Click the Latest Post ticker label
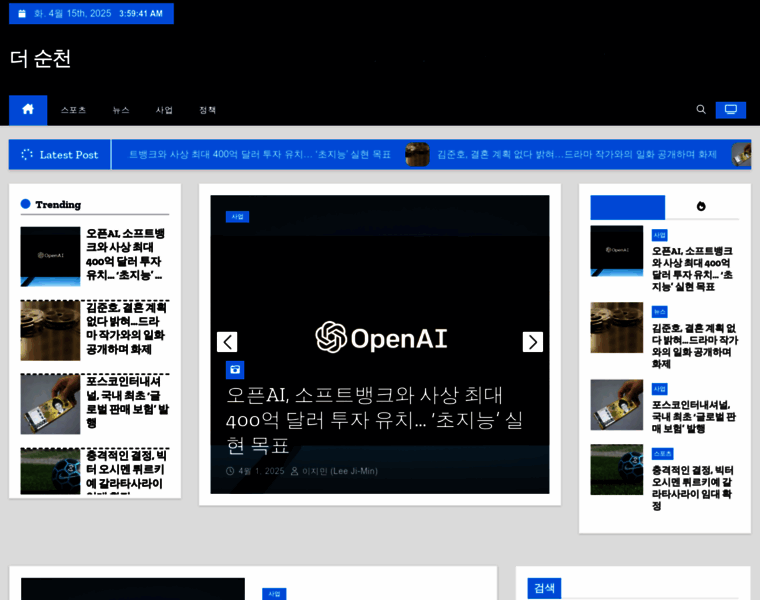Screen dimensions: 760x600 pos(60,155)
